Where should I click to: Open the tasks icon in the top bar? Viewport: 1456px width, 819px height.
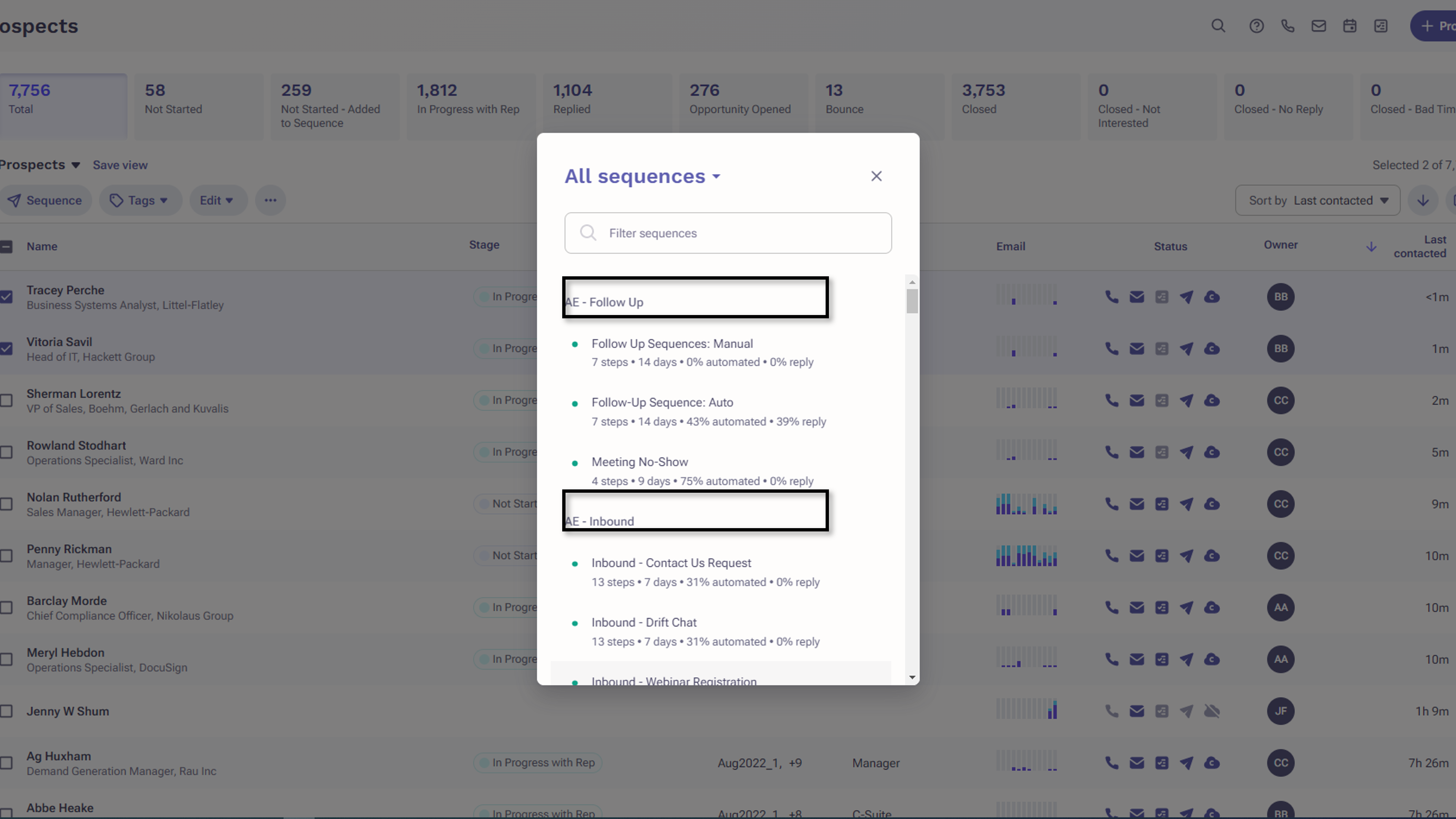1381,25
